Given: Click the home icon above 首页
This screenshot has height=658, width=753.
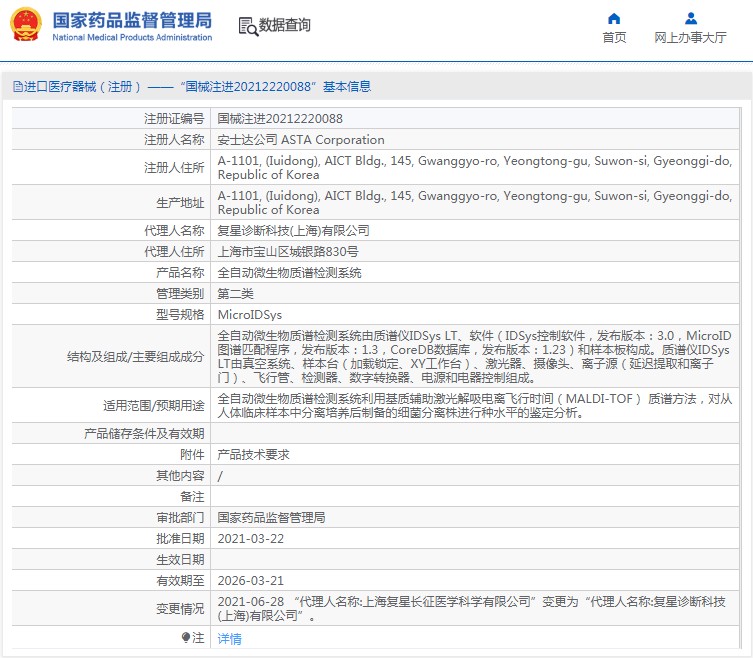Looking at the screenshot, I should [614, 19].
